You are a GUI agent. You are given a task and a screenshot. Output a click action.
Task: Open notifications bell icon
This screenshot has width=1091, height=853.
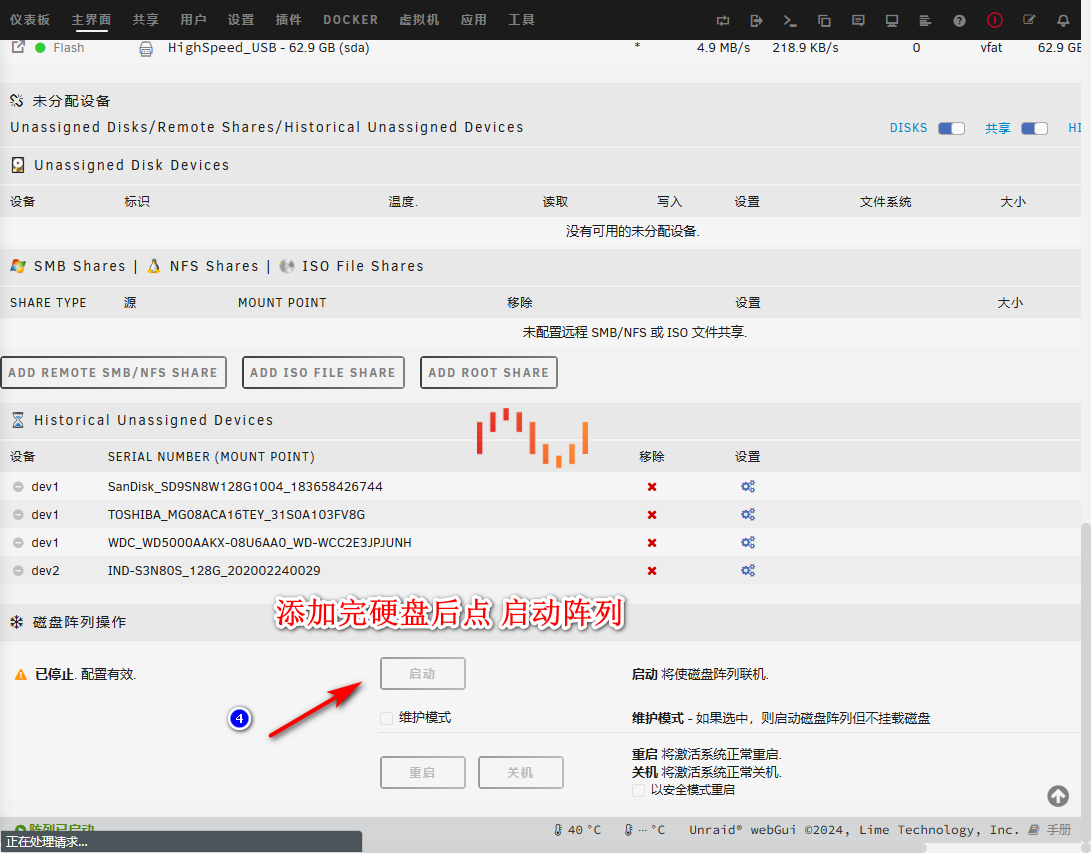[x=1063, y=20]
